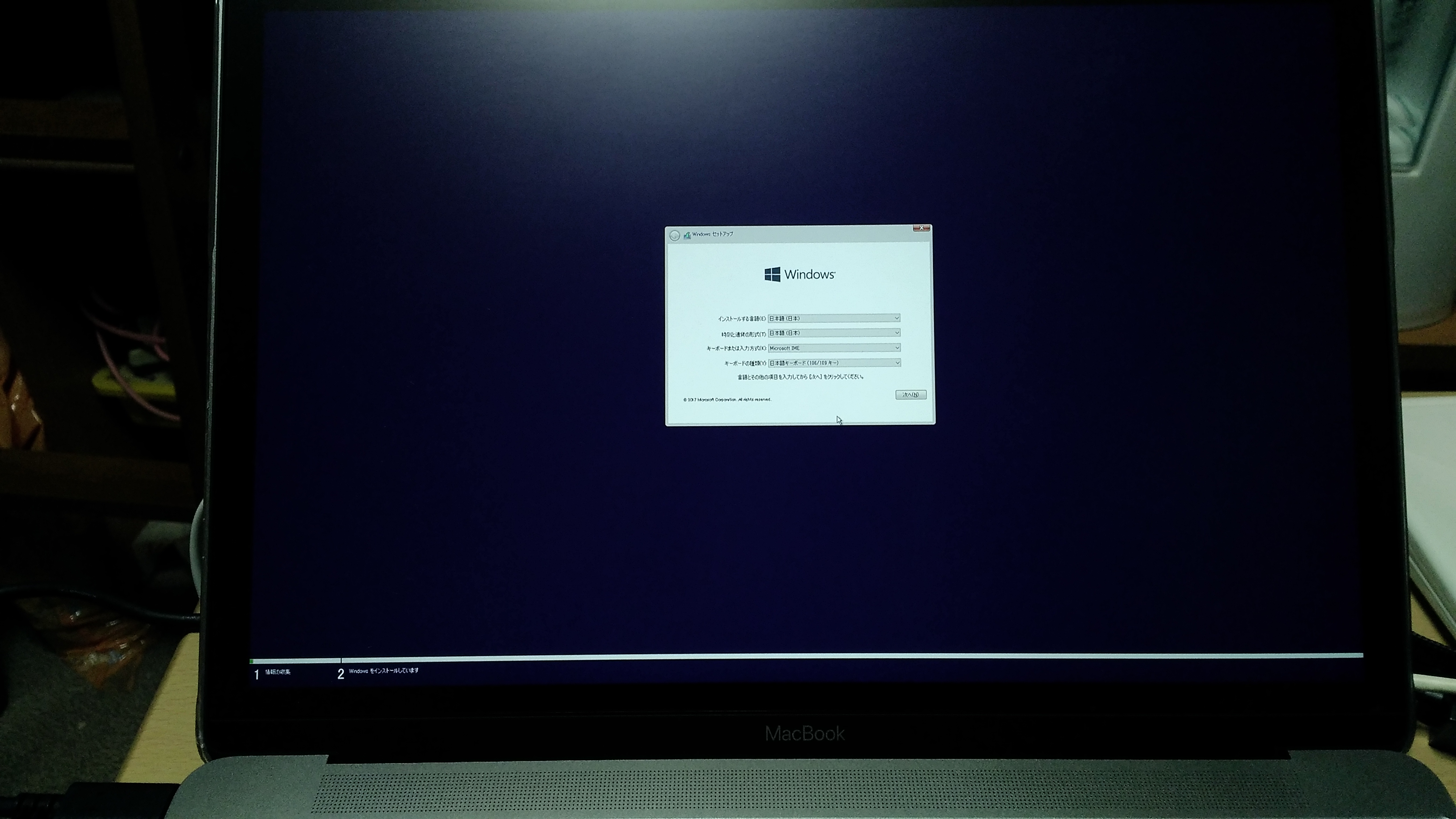This screenshot has width=1456, height=819.
Task: Click the 次へ(N) button
Action: tap(911, 394)
